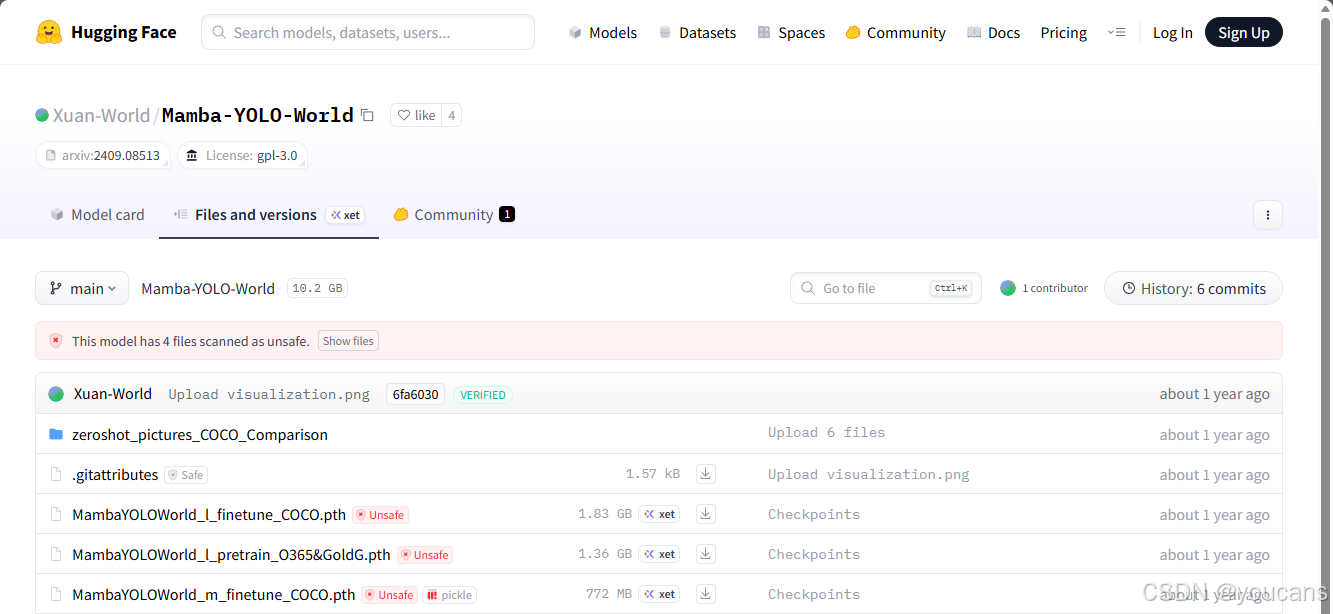Click the xet badge on the Files tab

[346, 215]
